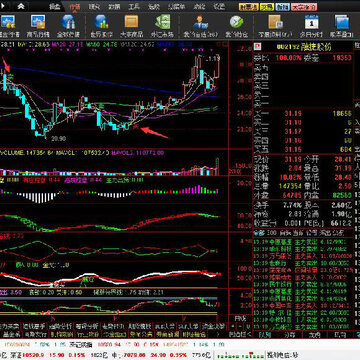Open the 功能 menu

199,6
